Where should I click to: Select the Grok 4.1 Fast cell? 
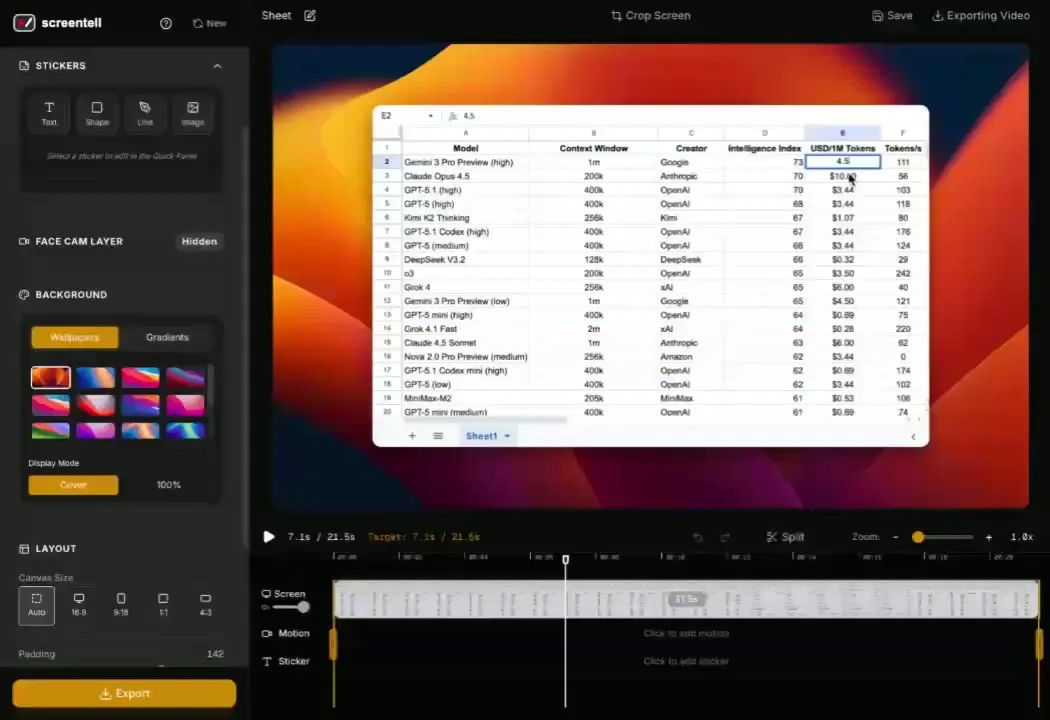coord(465,329)
